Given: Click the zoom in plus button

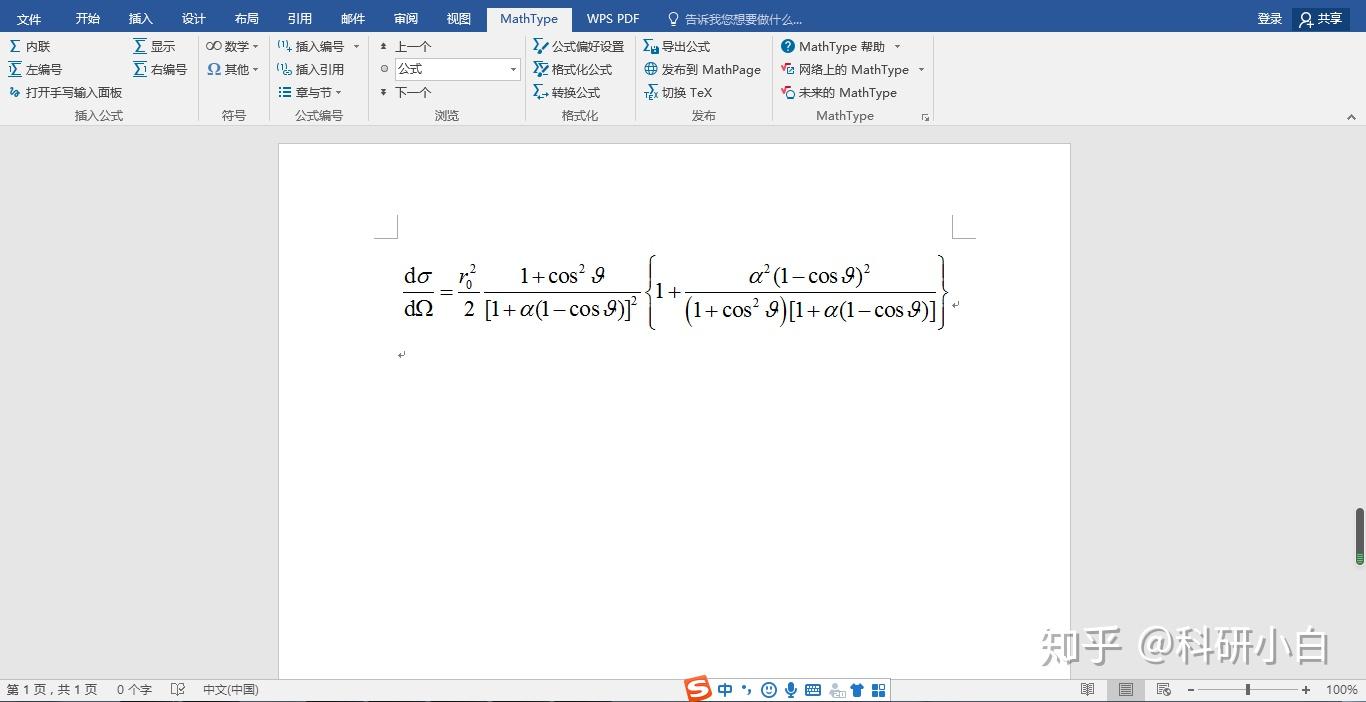Looking at the screenshot, I should point(1306,689).
